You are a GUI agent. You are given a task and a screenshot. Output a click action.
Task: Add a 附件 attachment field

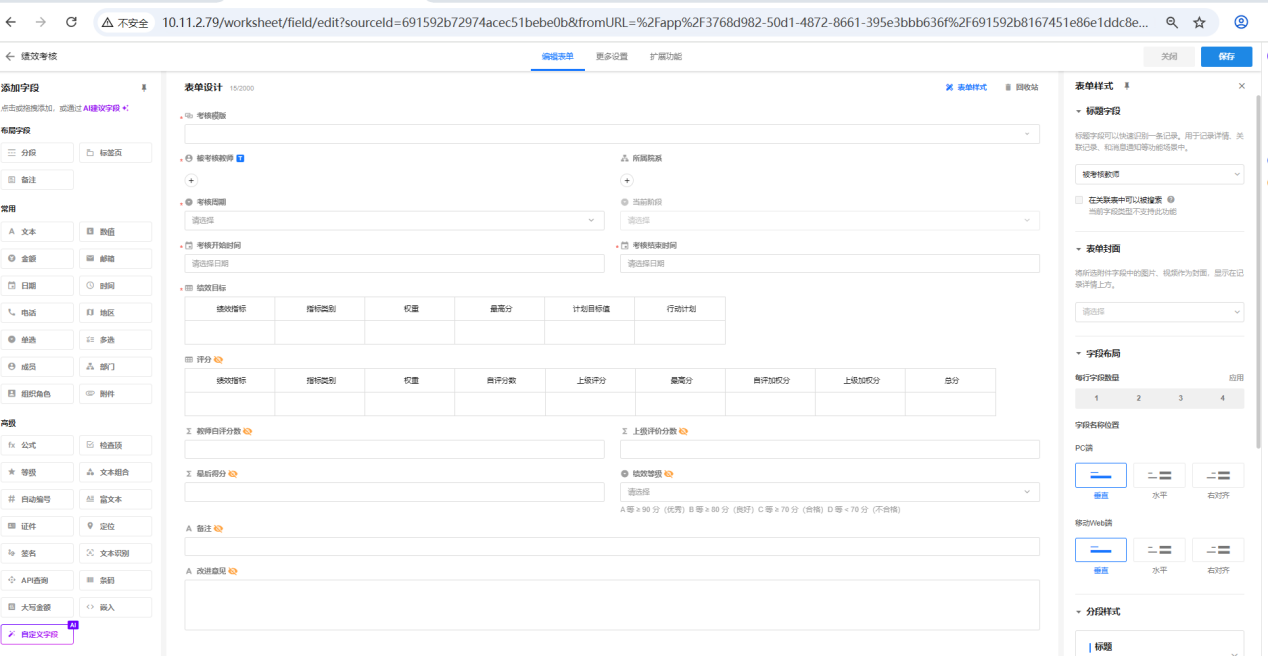[115, 394]
